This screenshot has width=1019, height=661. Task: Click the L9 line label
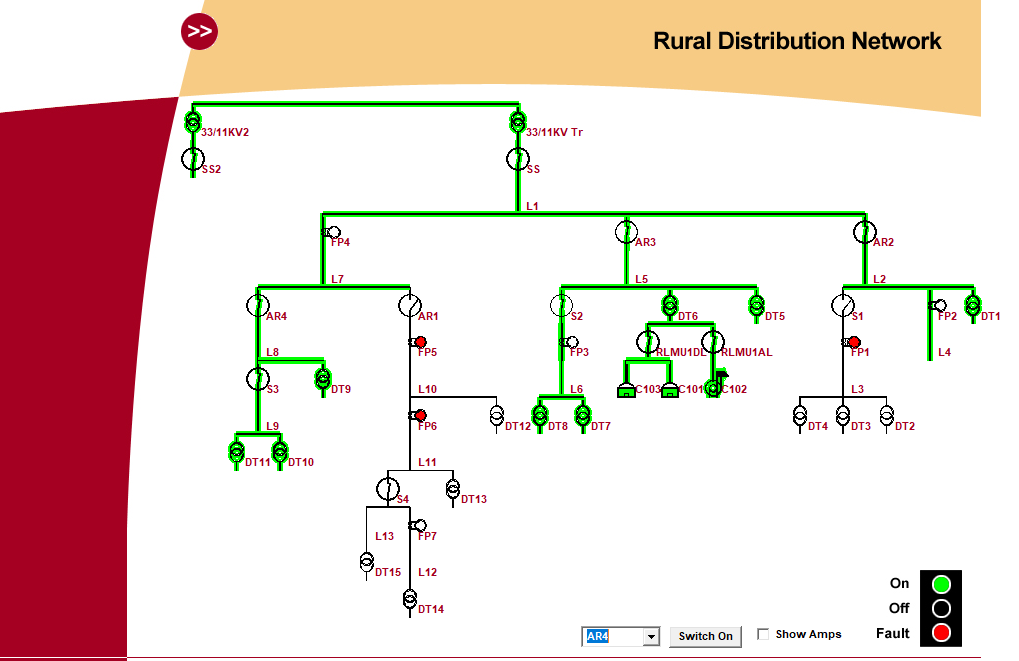pos(272,426)
